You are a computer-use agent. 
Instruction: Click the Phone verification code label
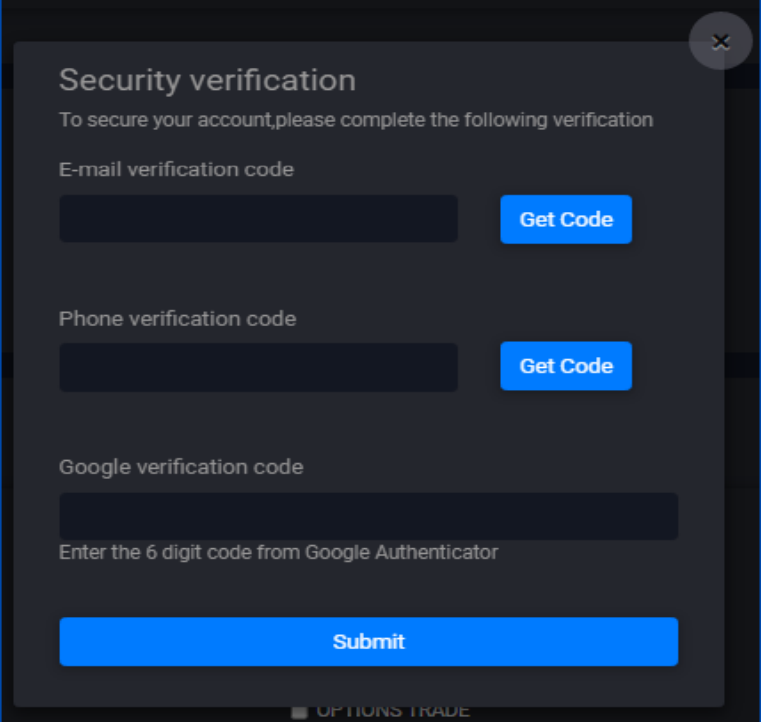[177, 319]
